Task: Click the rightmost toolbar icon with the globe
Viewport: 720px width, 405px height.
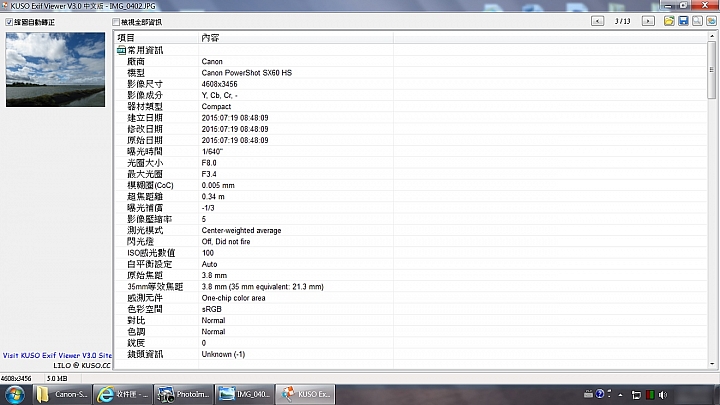Action: 712,21
